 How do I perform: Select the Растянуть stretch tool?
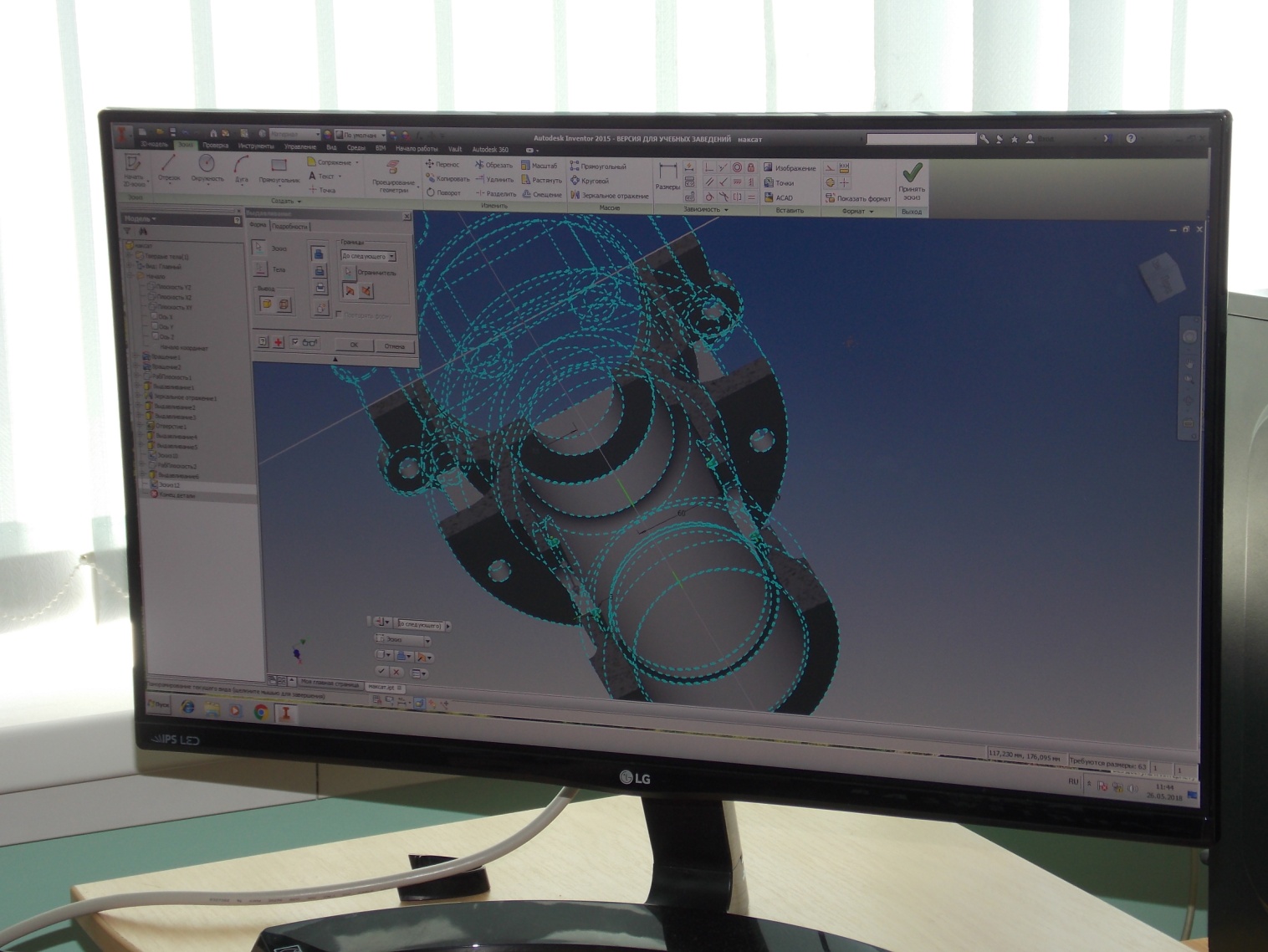click(x=541, y=180)
